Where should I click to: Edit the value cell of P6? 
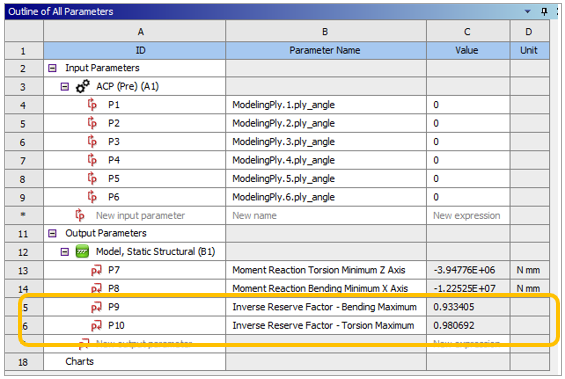coord(468,197)
